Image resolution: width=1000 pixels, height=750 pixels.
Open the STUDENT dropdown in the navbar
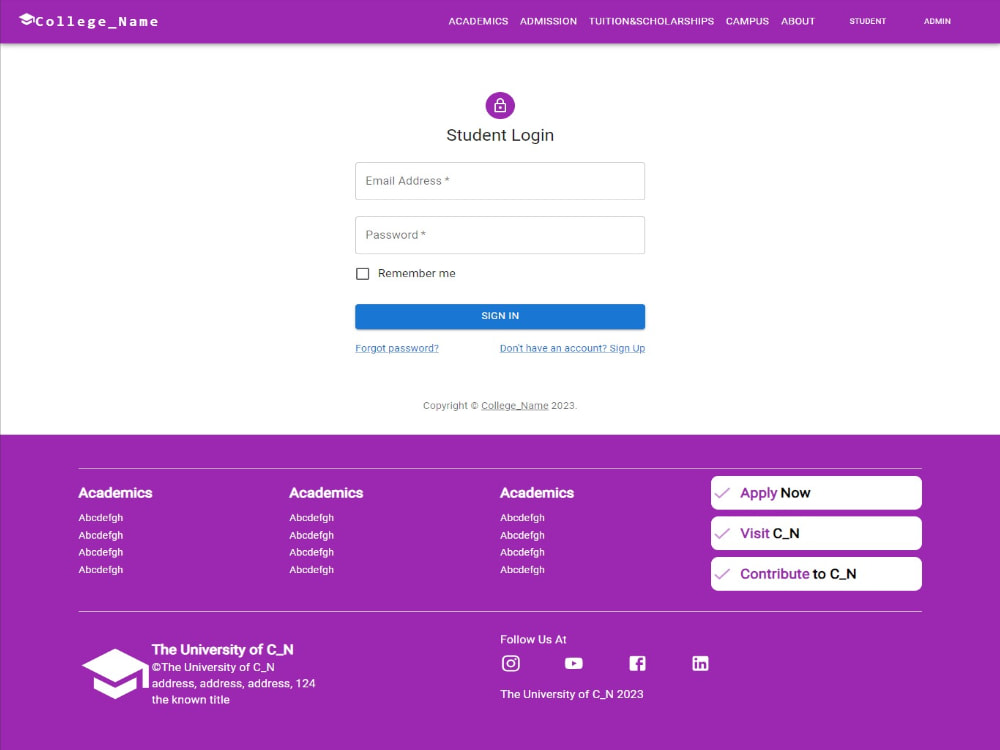867,21
